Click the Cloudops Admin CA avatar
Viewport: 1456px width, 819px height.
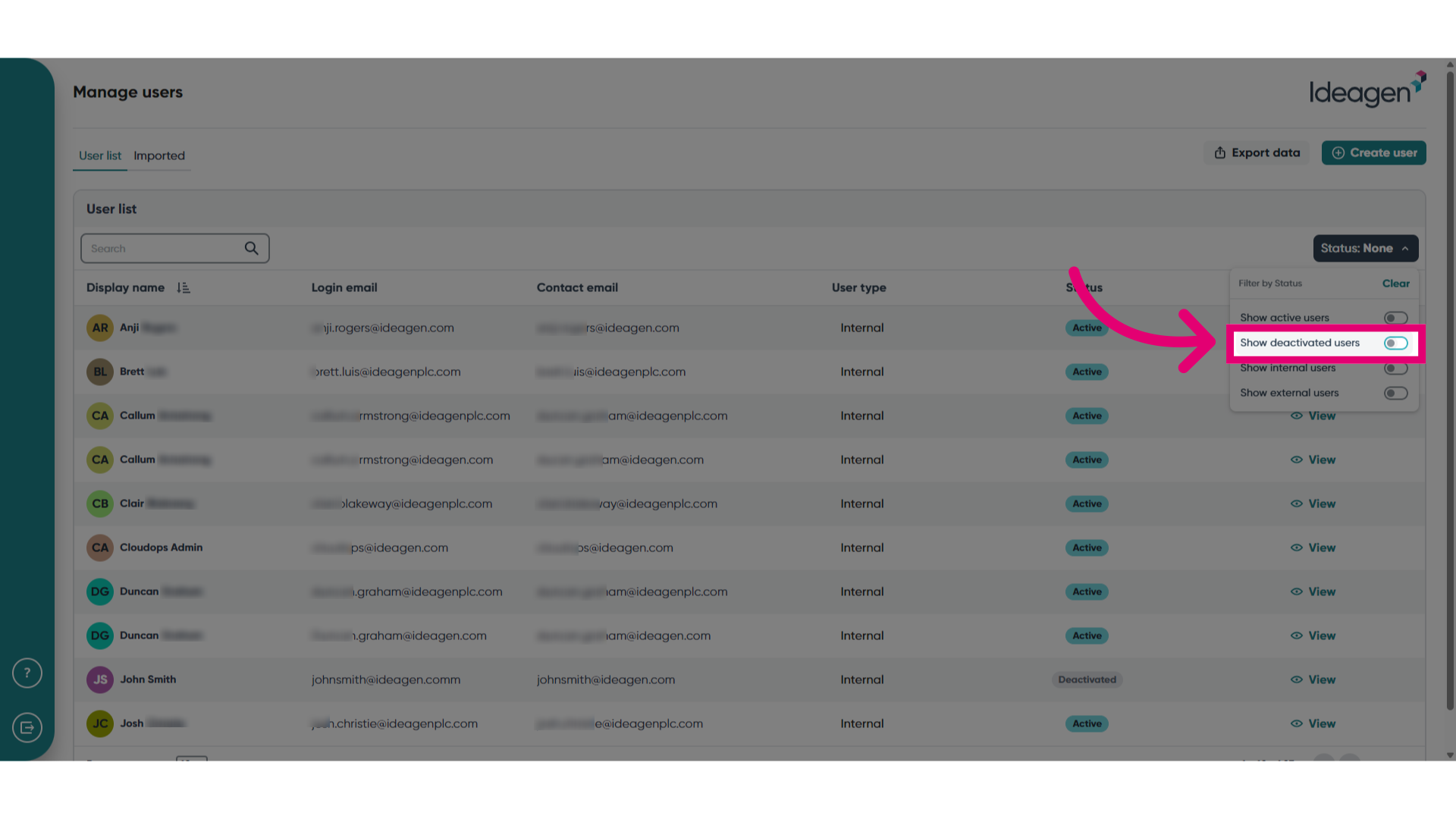tap(100, 548)
